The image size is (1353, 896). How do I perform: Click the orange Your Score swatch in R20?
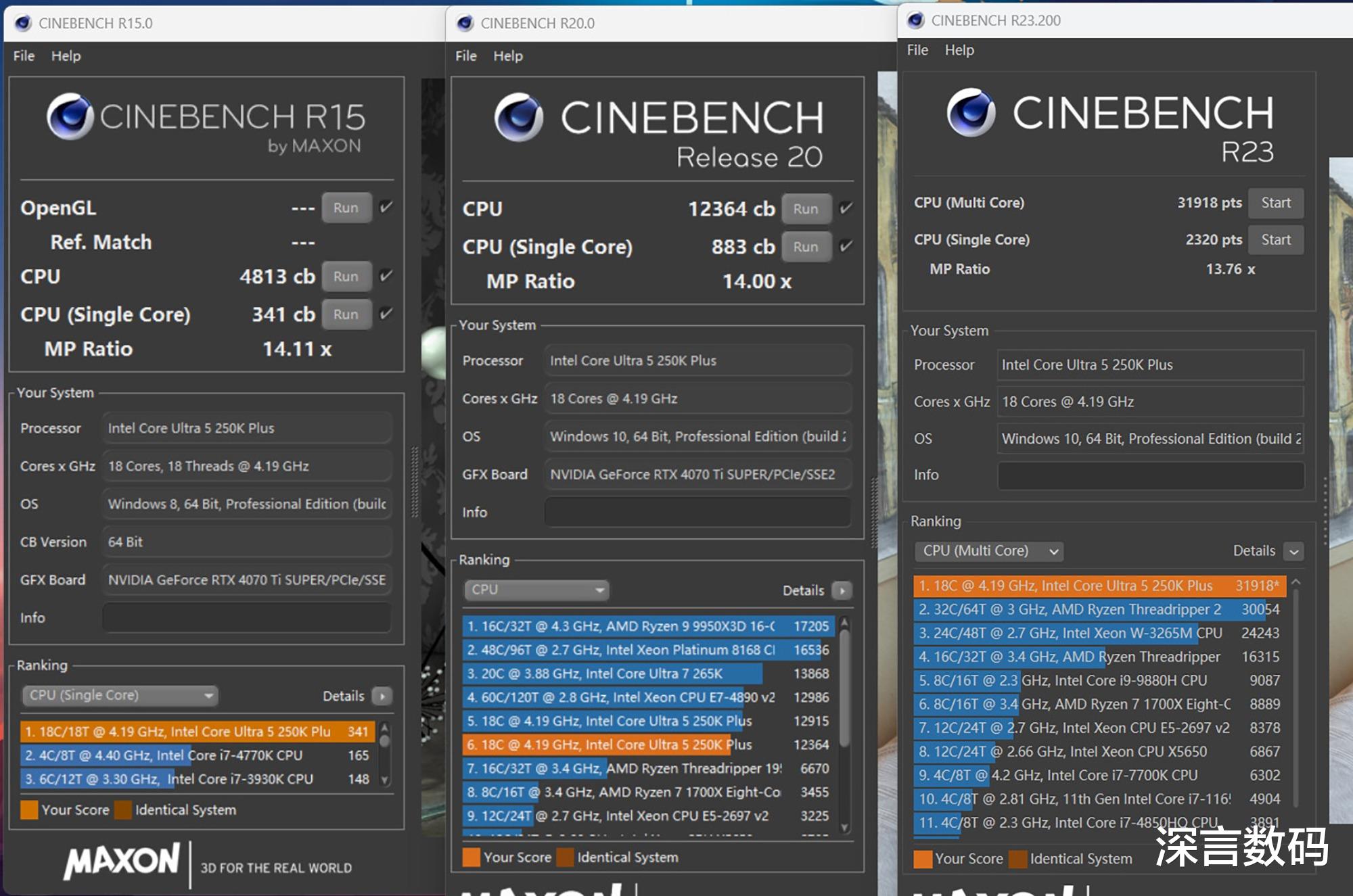tap(472, 857)
